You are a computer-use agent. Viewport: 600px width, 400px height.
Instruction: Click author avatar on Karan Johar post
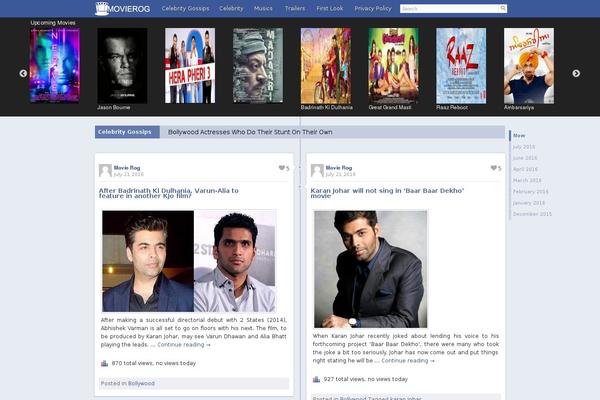coord(317,171)
